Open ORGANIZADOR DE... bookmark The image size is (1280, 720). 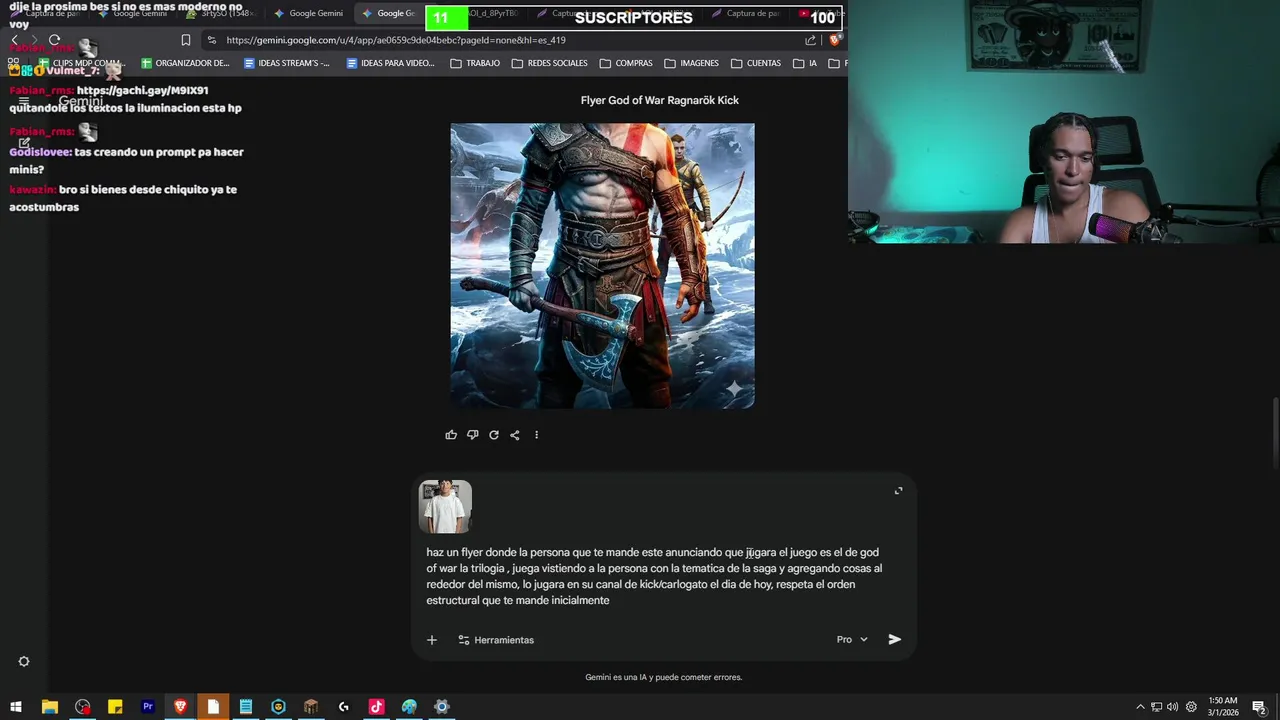pos(185,63)
